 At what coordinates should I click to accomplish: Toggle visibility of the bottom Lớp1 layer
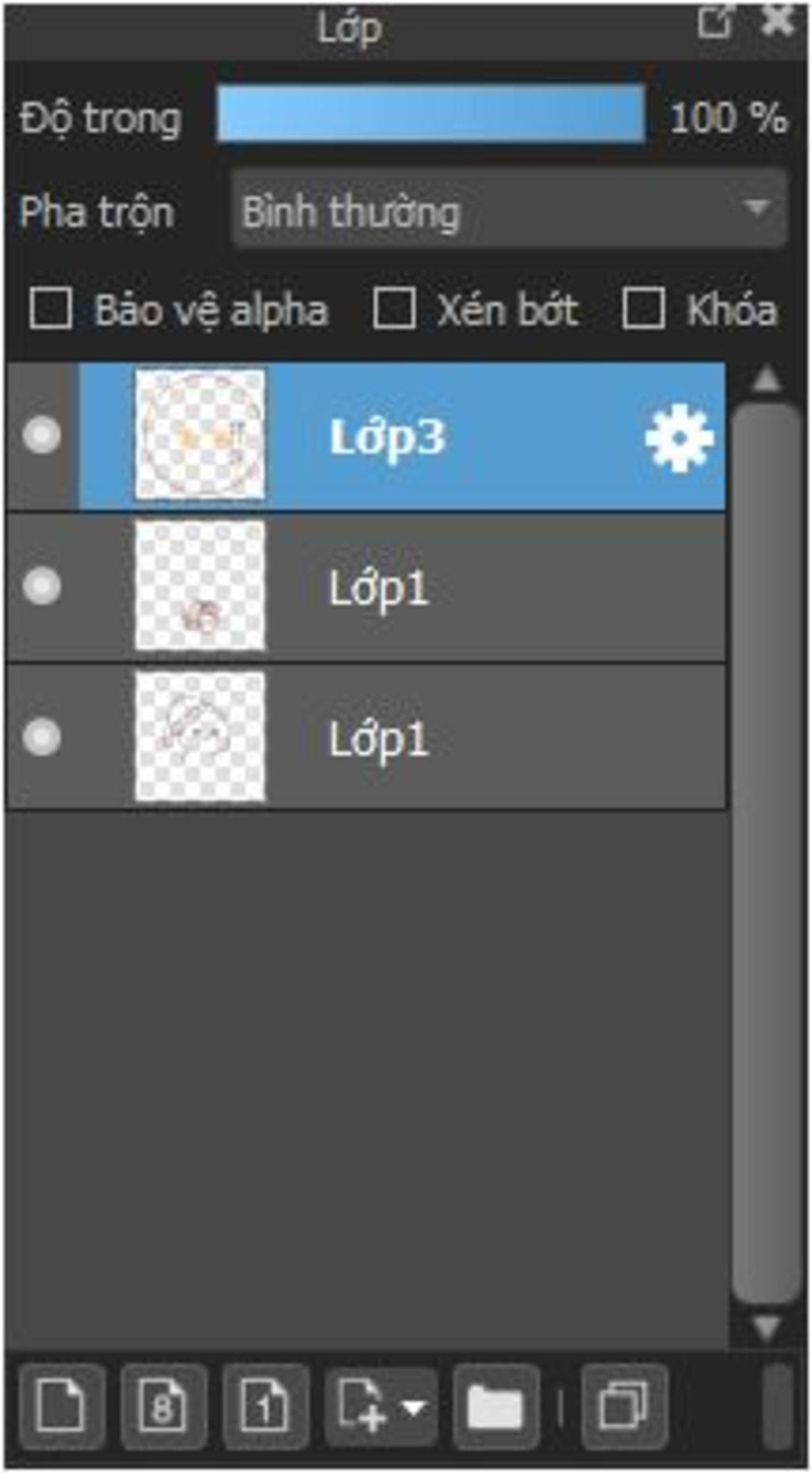point(41,737)
